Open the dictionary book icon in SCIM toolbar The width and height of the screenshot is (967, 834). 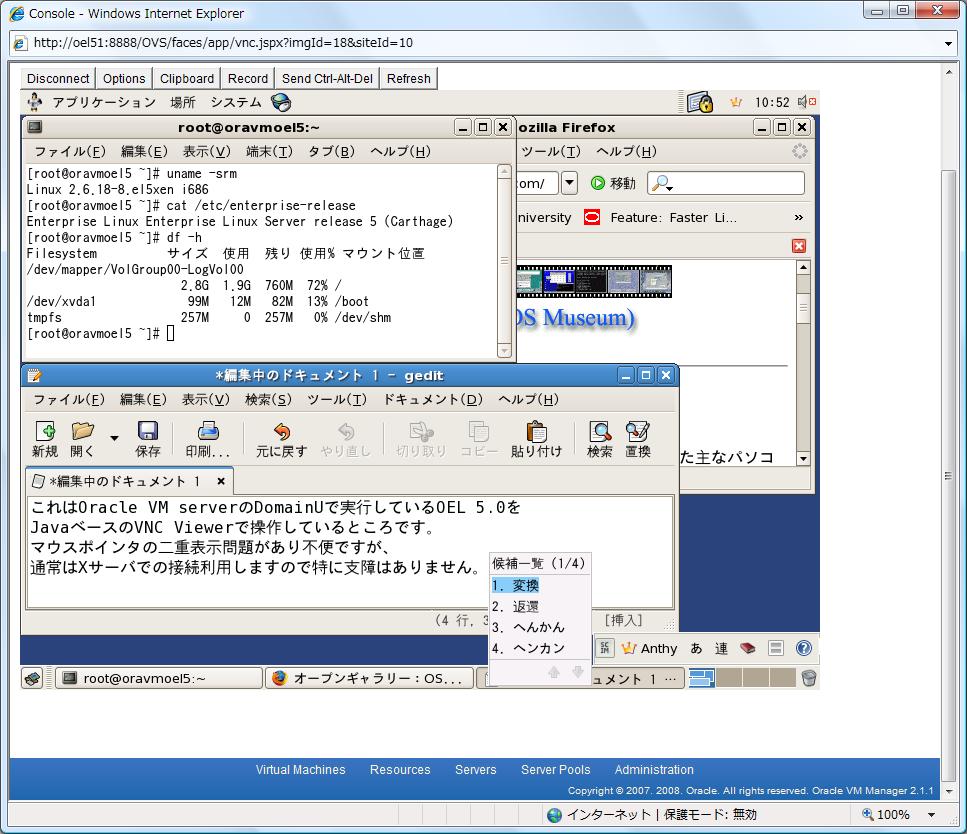point(747,648)
